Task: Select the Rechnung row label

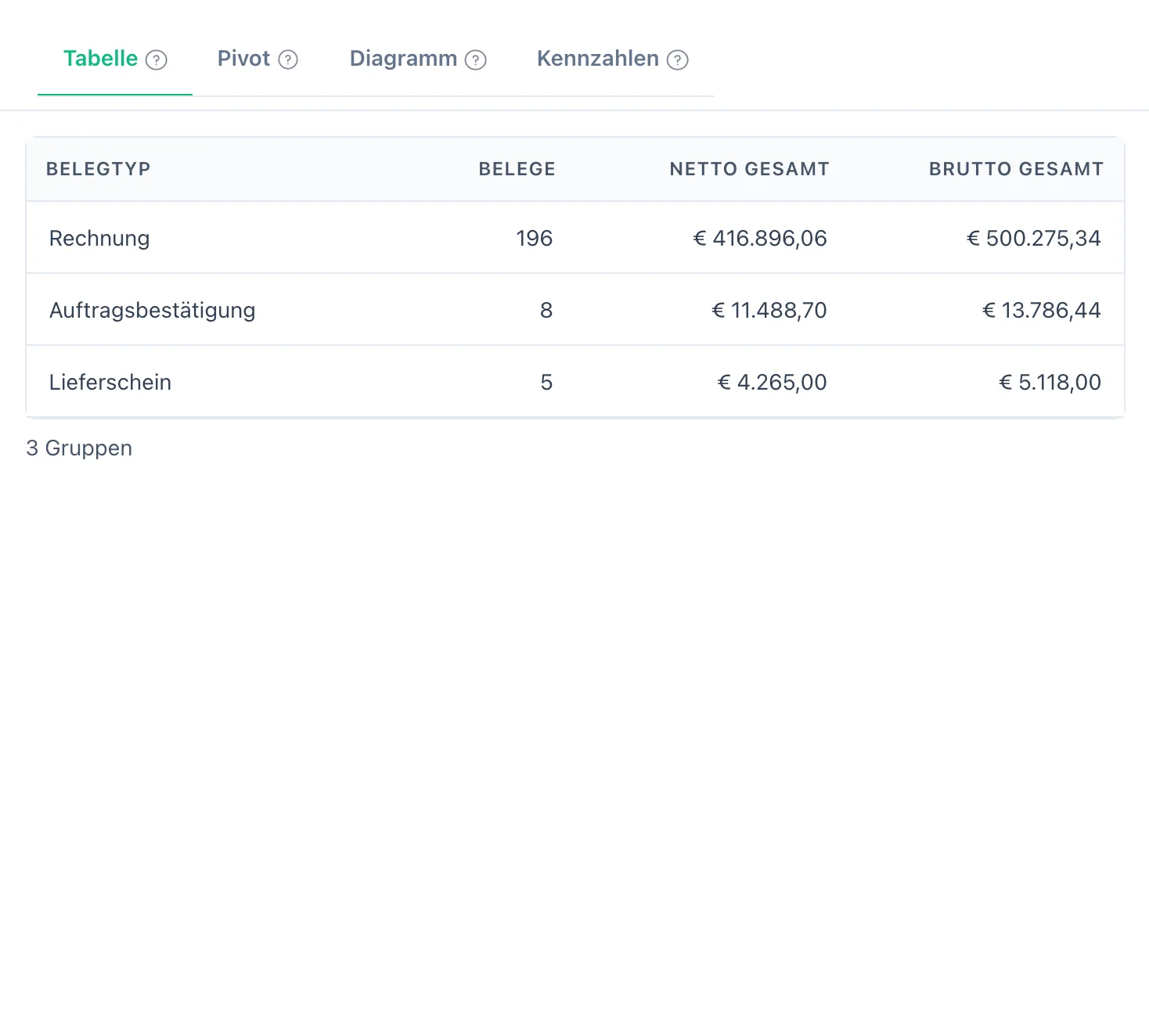Action: [x=99, y=239]
